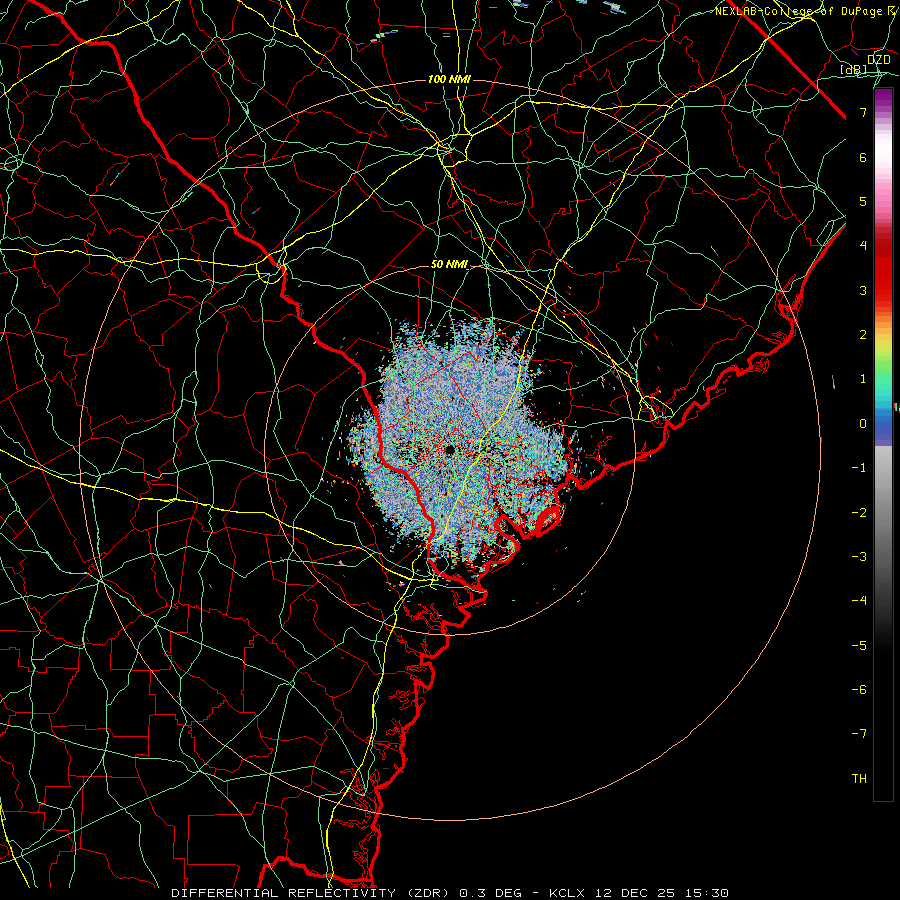
Task: Click the red band of the color scale
Action: coord(883,270)
